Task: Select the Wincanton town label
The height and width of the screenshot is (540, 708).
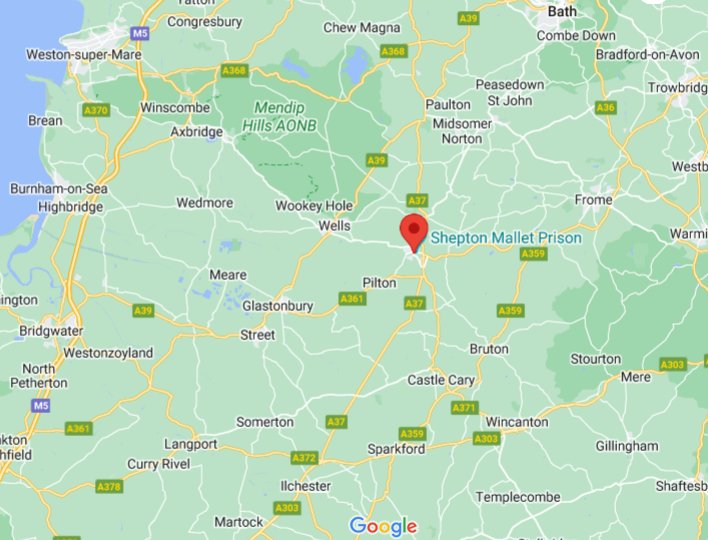Action: (x=517, y=422)
